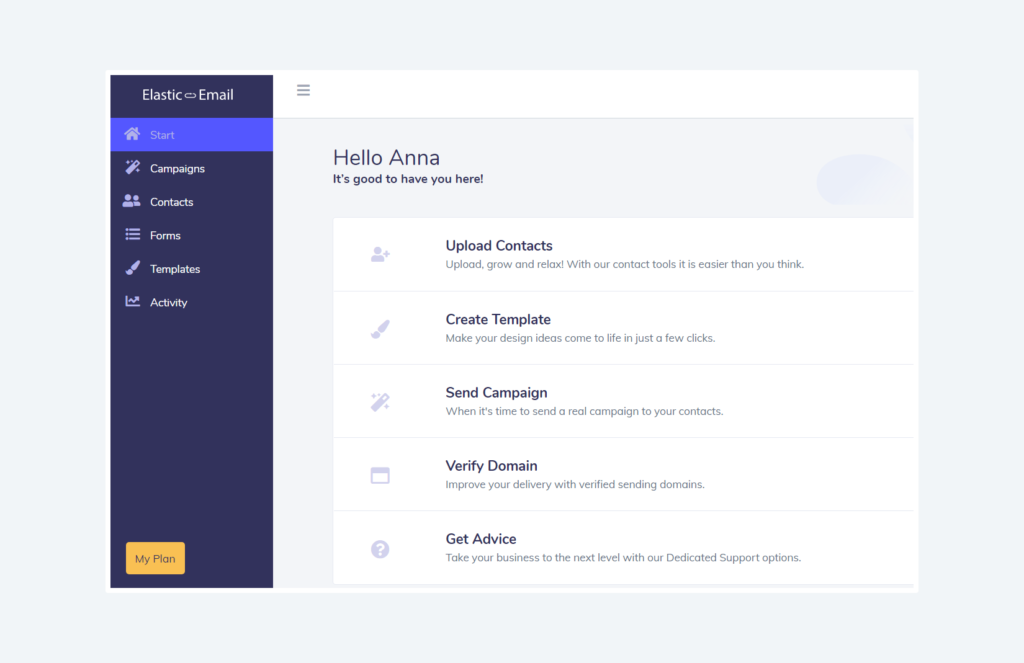
Task: Click the hamburger menu icon to collapse sidebar
Action: click(303, 91)
